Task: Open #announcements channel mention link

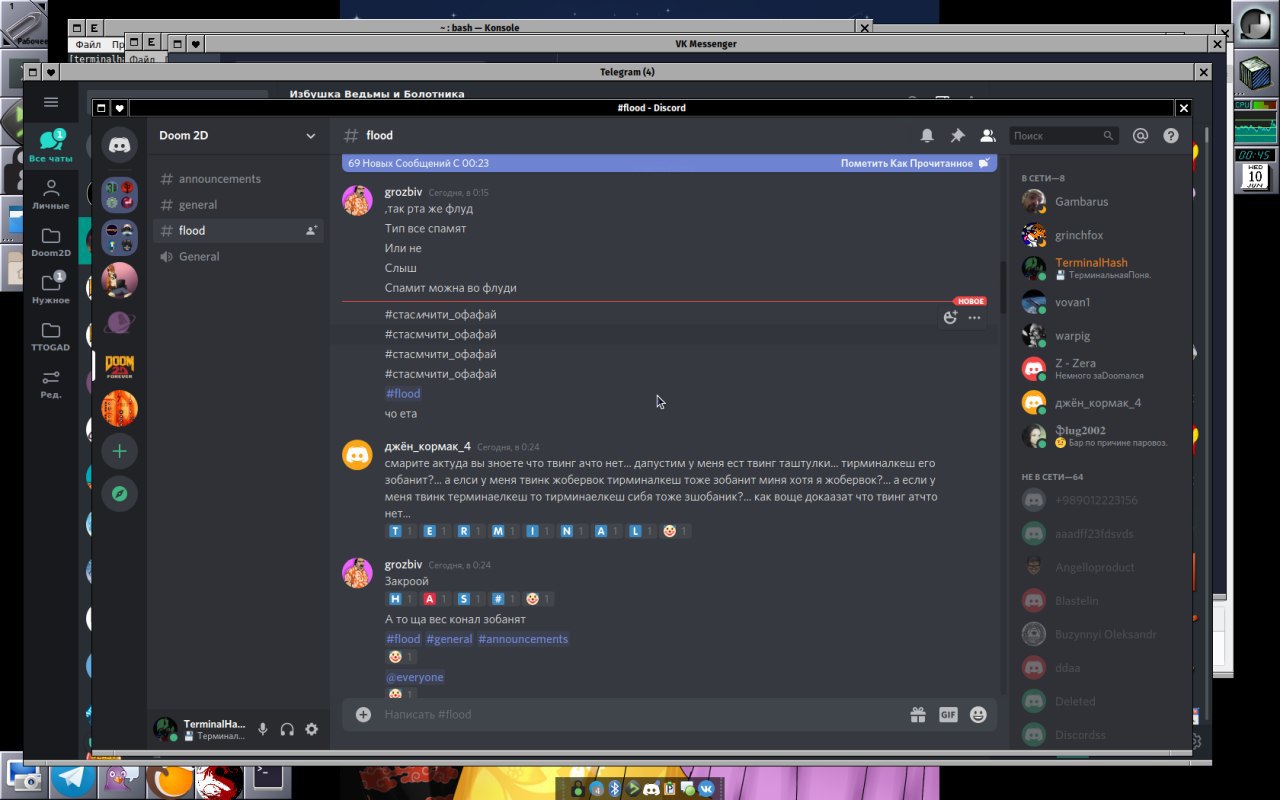Action: click(x=523, y=639)
